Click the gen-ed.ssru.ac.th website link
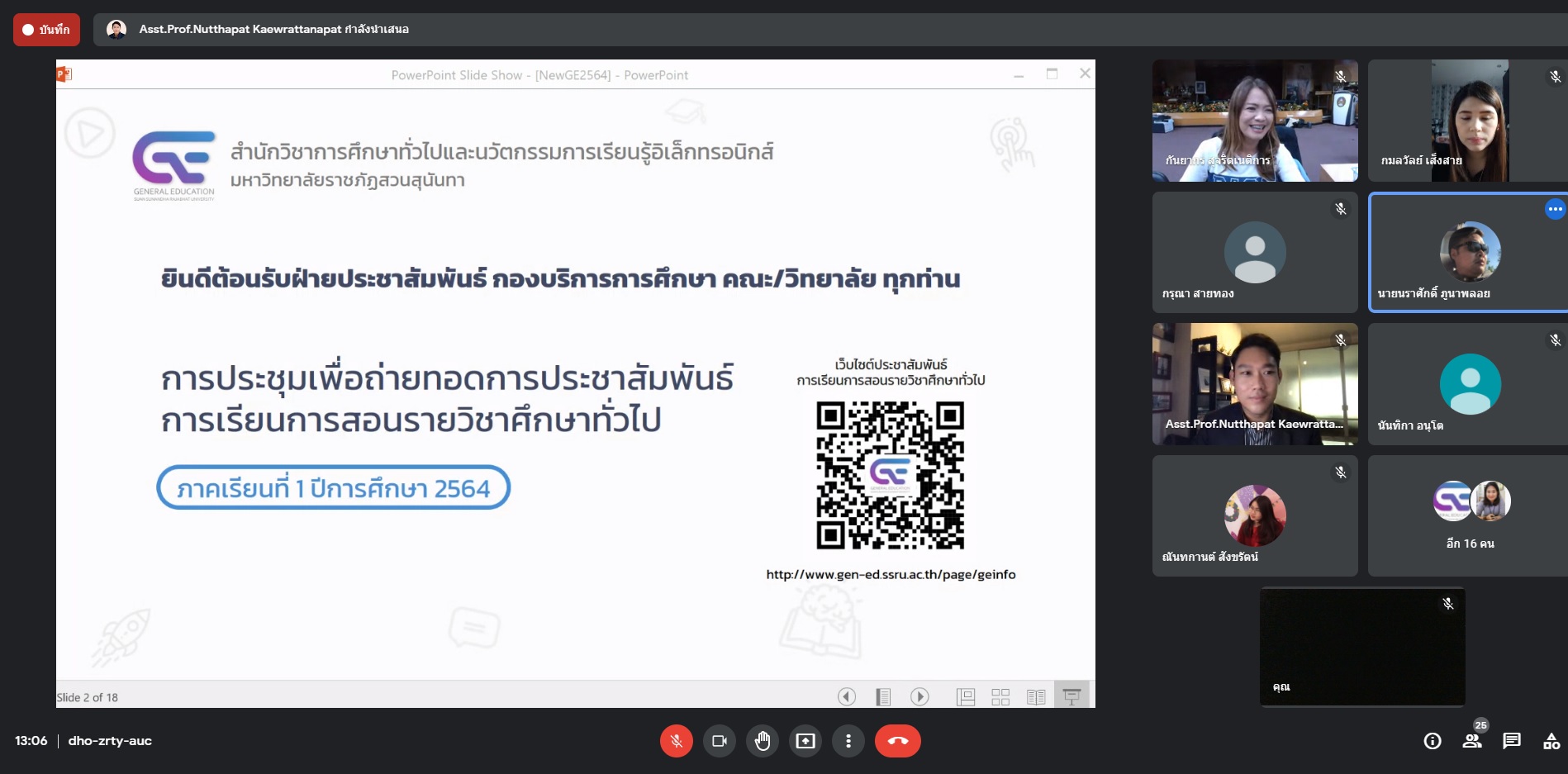Screen dimensions: 1568x774 pyautogui.click(x=891, y=575)
